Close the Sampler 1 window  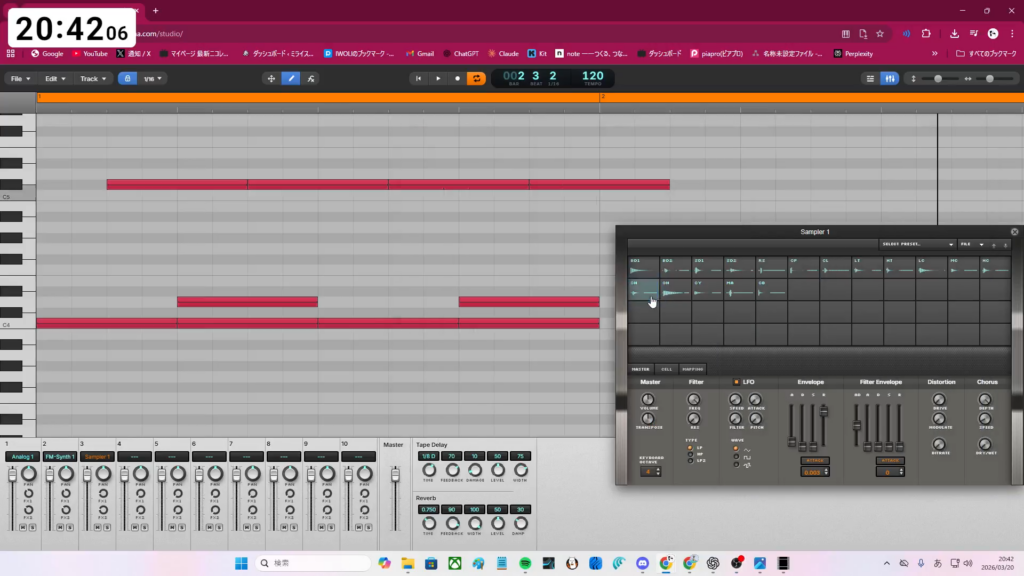(1014, 232)
